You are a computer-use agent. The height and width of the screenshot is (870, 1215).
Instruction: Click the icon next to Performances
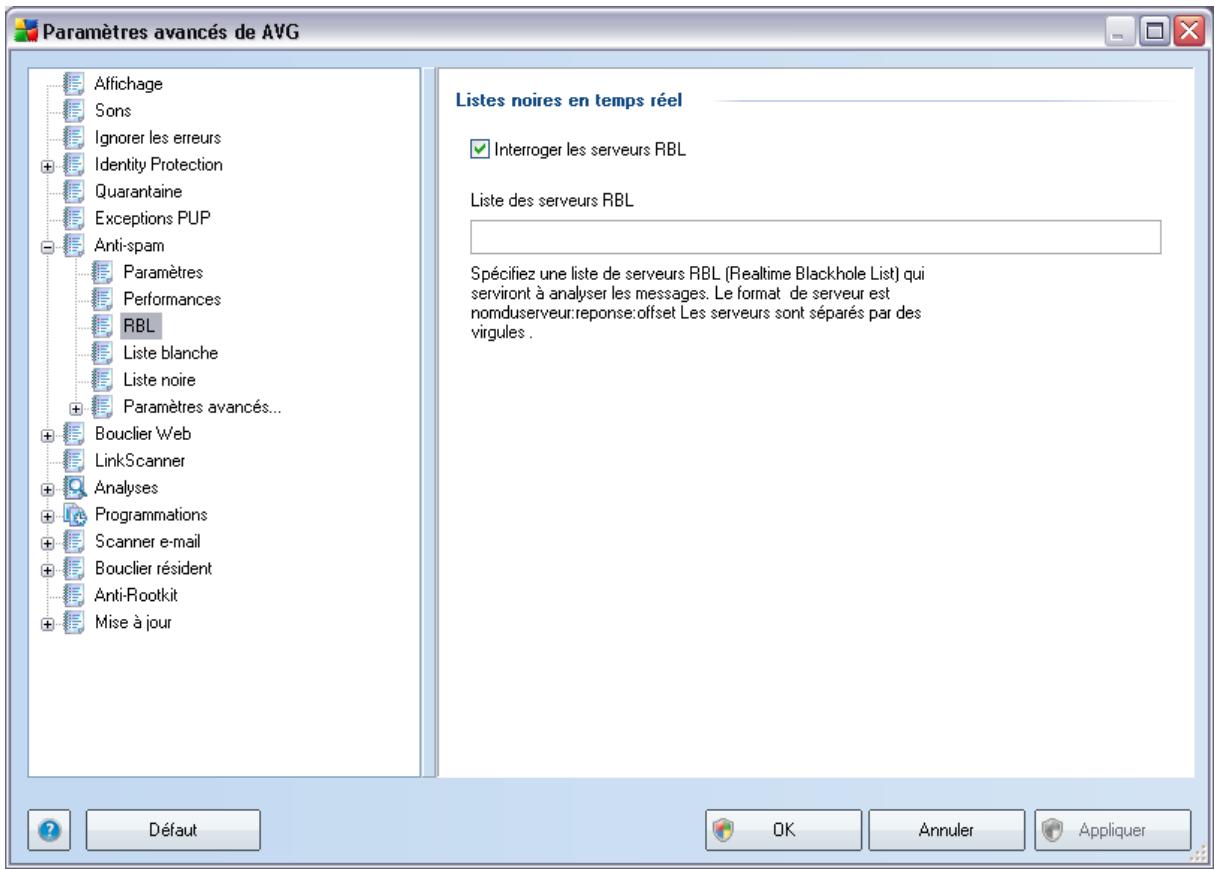[101, 298]
